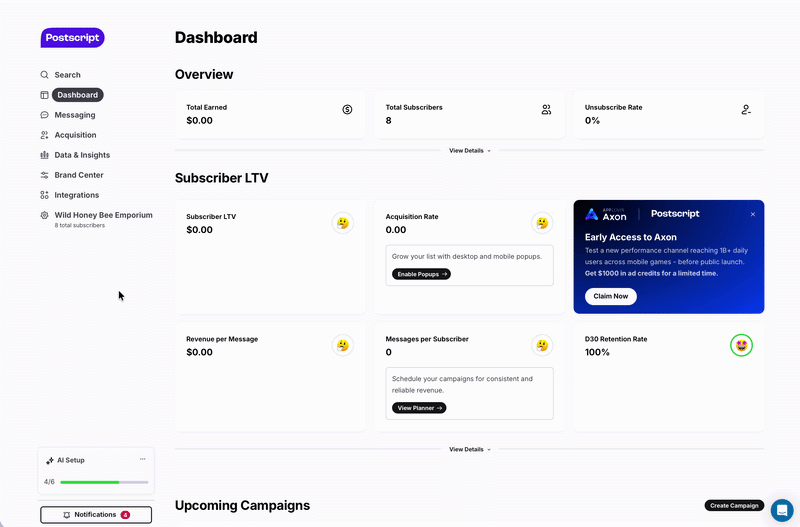Click the AI Setup sparkle icon
Image resolution: width=800 pixels, height=527 pixels.
(x=49, y=461)
